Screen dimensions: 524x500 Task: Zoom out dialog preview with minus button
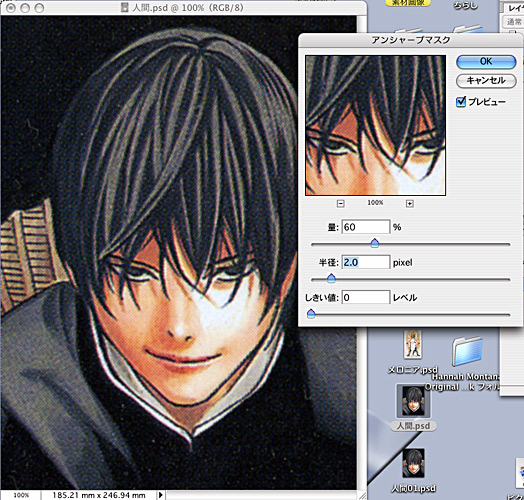(341, 203)
